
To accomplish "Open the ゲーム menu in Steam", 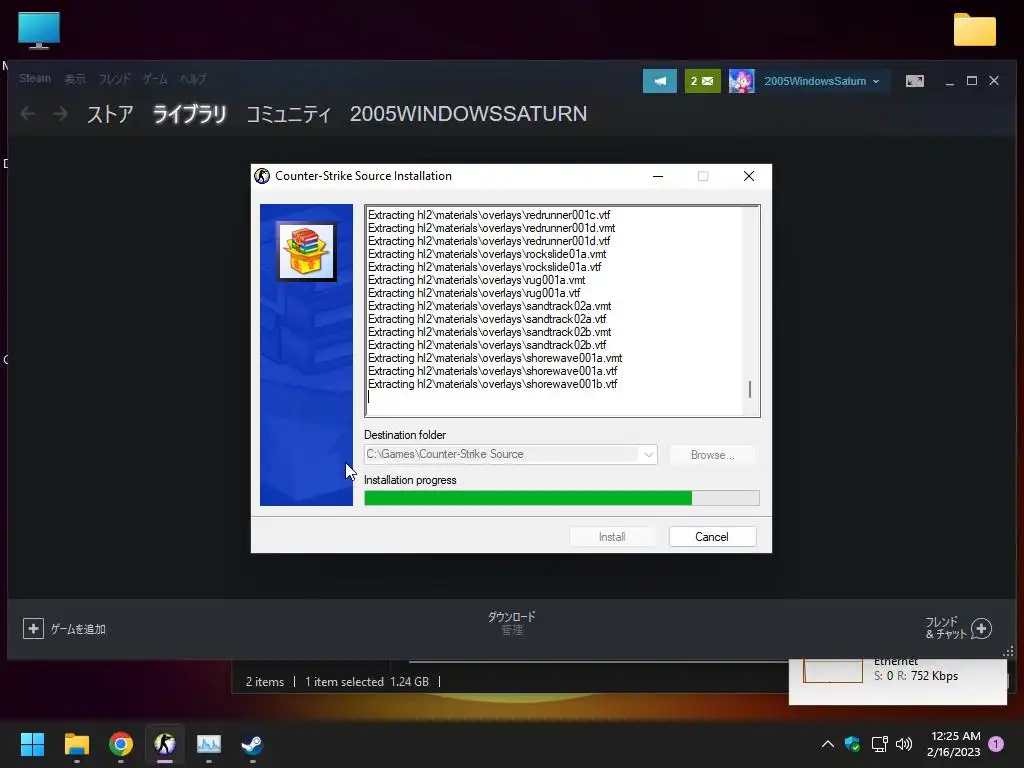I will click(155, 78).
